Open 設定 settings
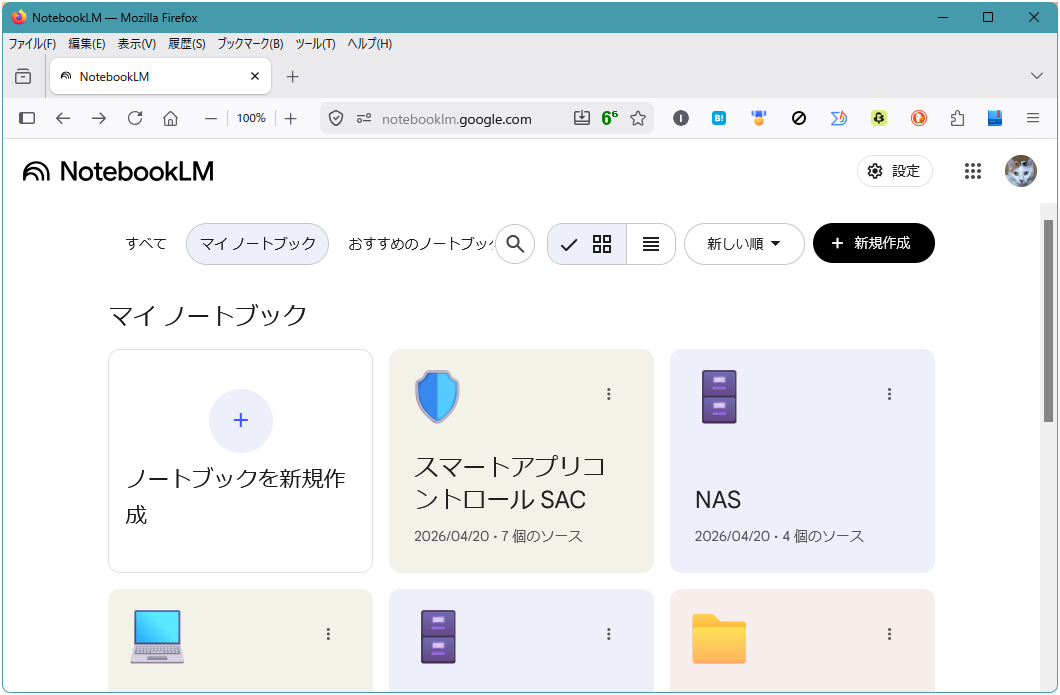Screen dimensions: 1060x695 coord(894,171)
